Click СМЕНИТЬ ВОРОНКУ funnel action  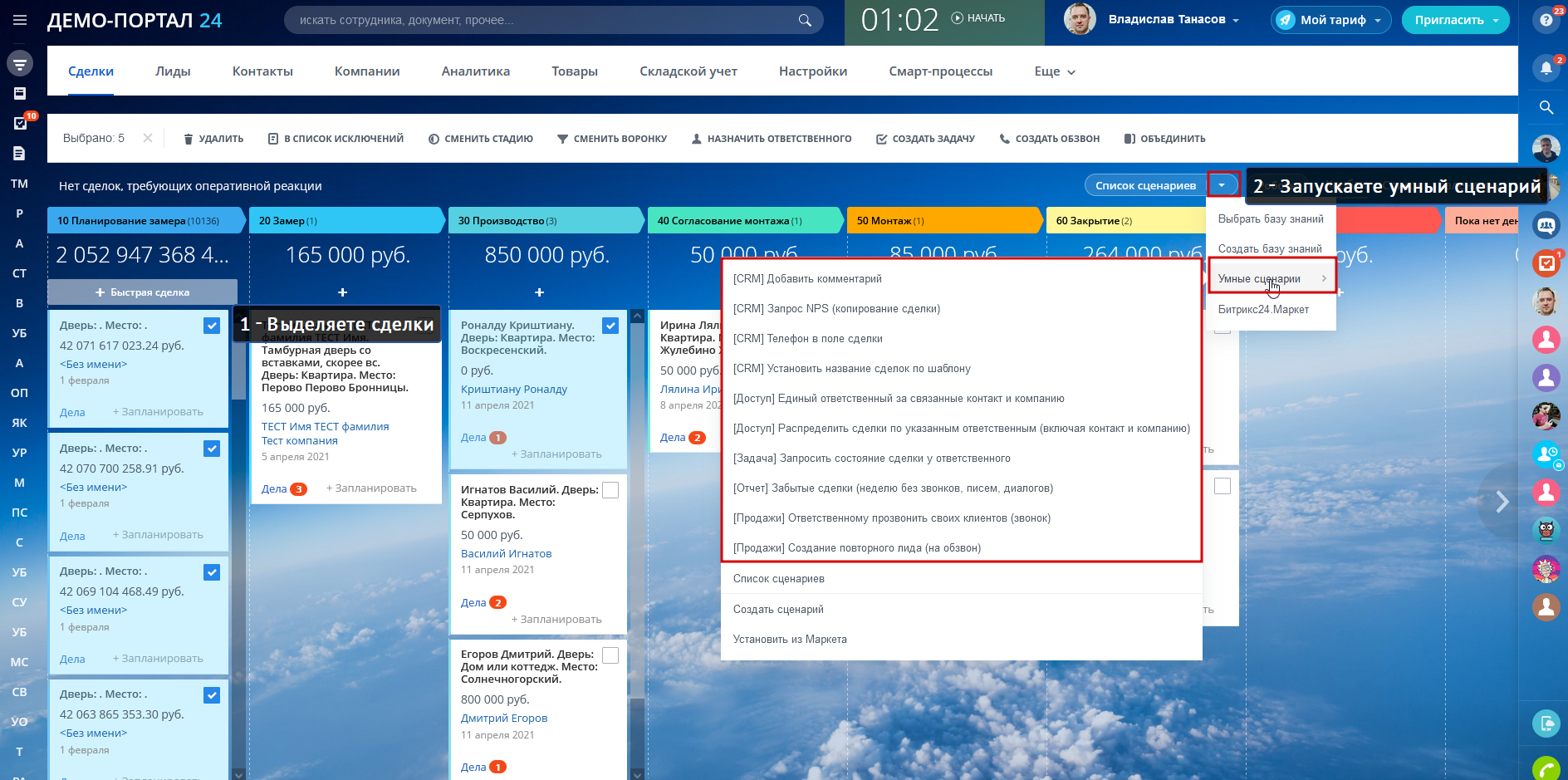612,139
